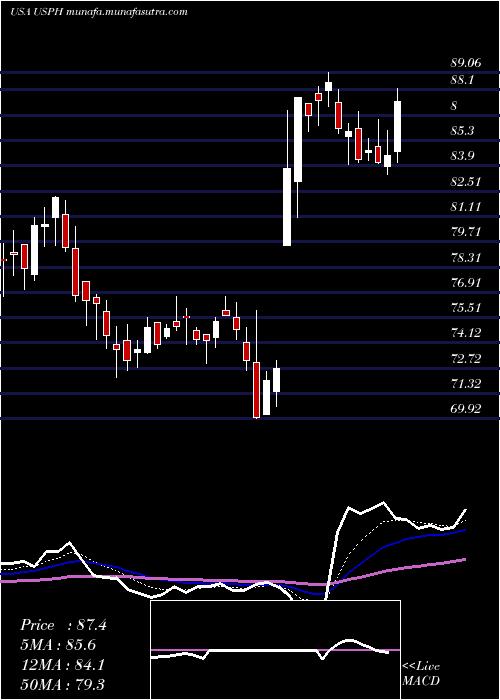Click the 81.11 price axis label
The height and width of the screenshot is (700, 500).
tap(466, 207)
